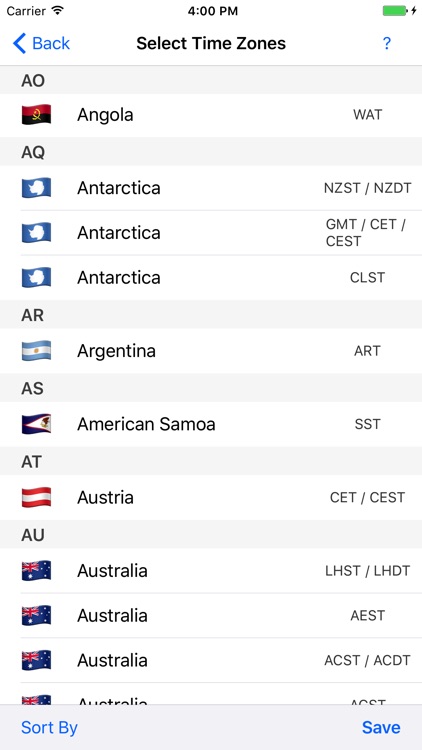Save the selected time zones
The image size is (422, 750).
click(381, 728)
